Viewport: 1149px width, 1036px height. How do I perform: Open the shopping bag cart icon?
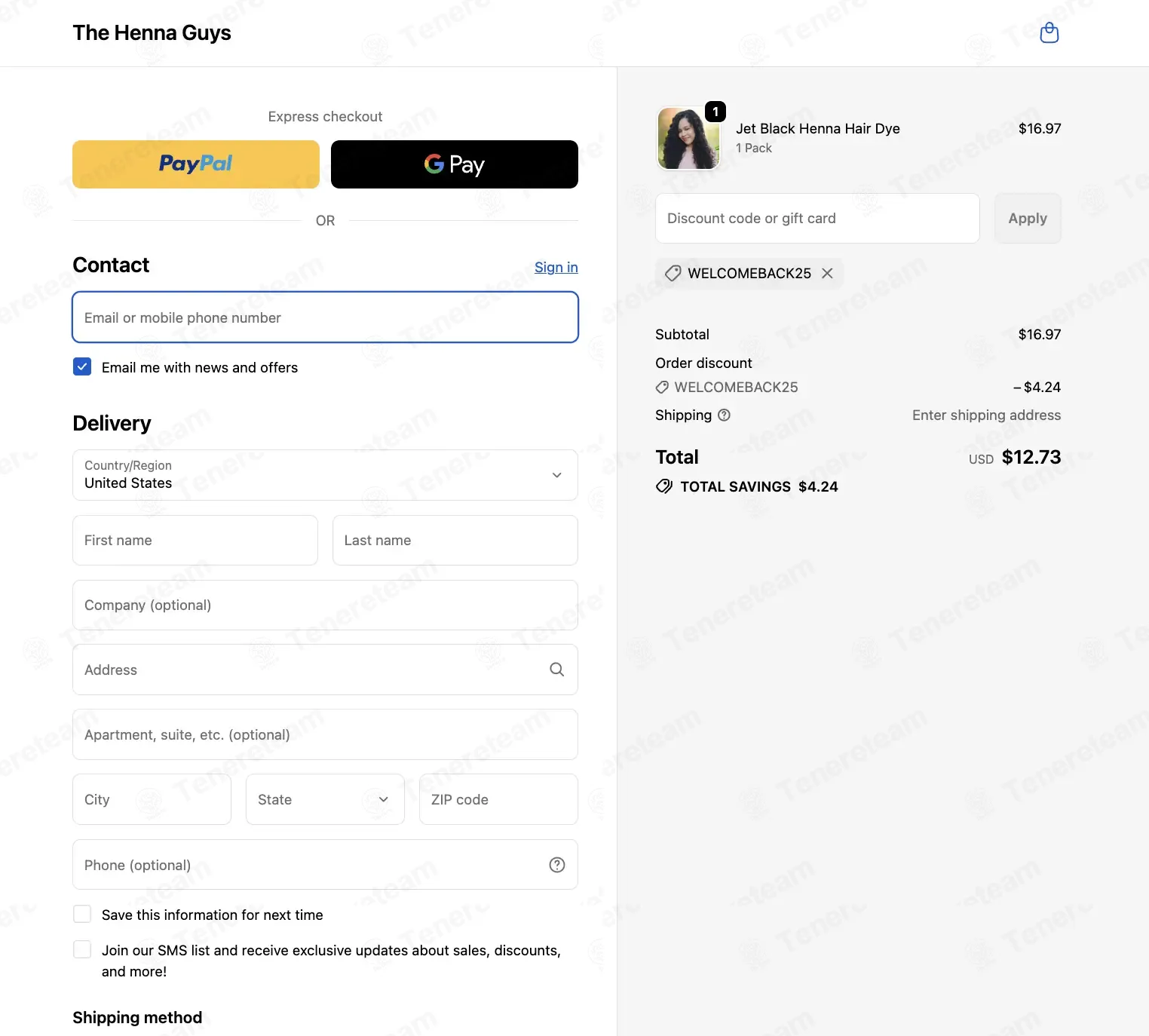point(1049,33)
